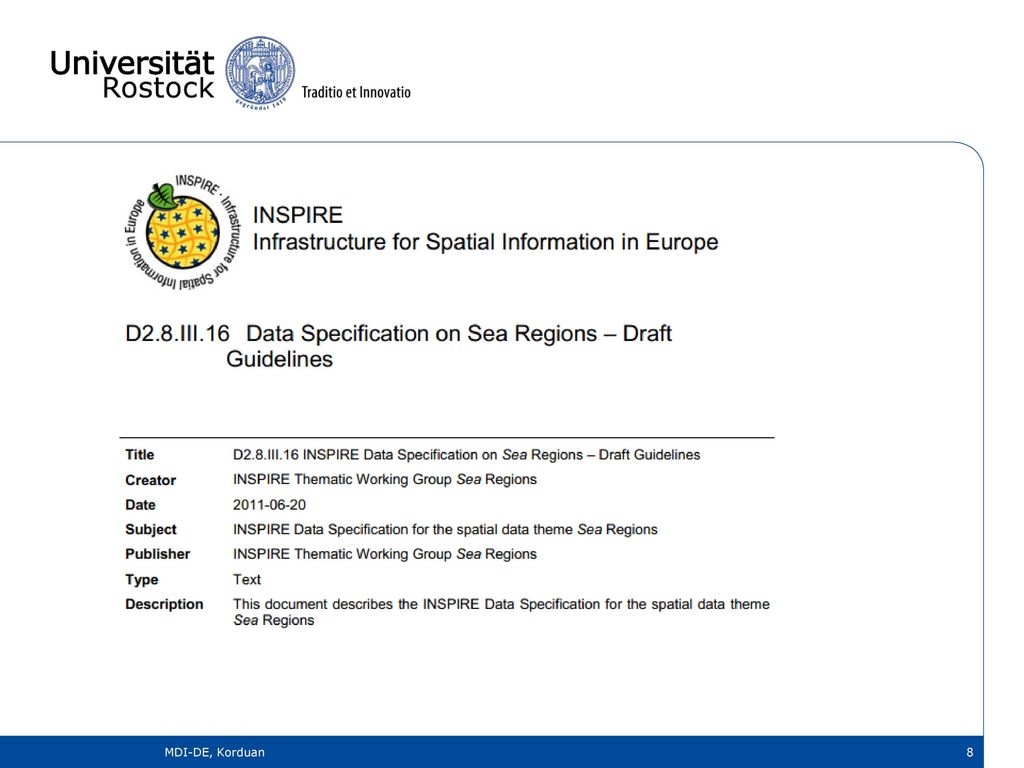Click the "Description" field label
This screenshot has width=1024, height=768.
point(164,604)
